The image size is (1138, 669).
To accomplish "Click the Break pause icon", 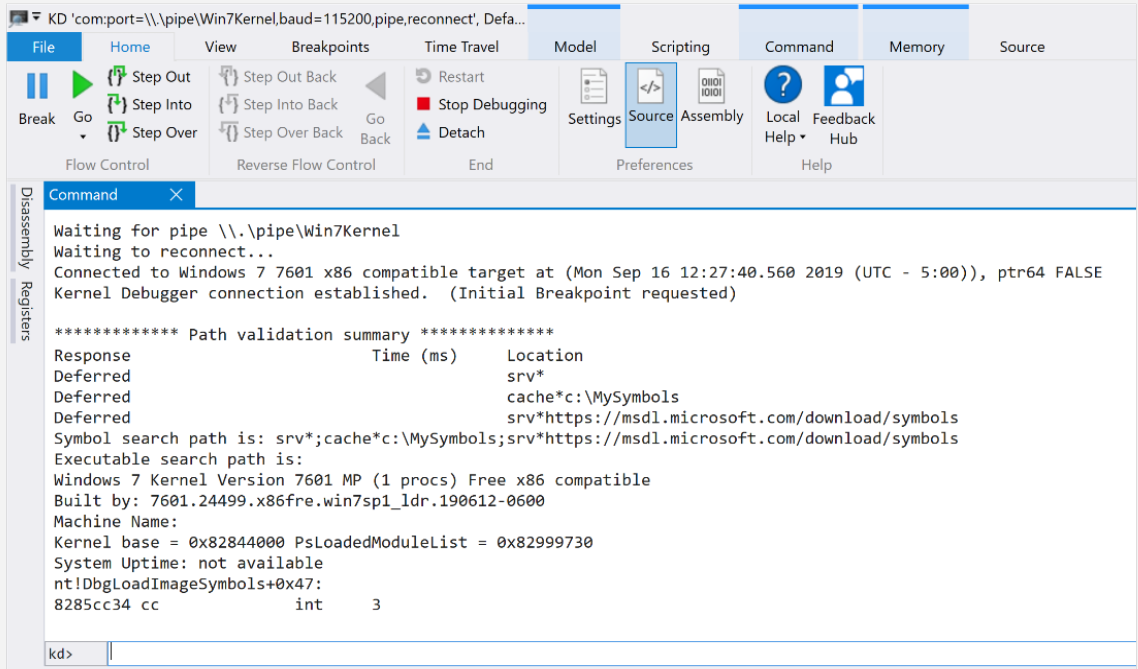I will pos(37,87).
